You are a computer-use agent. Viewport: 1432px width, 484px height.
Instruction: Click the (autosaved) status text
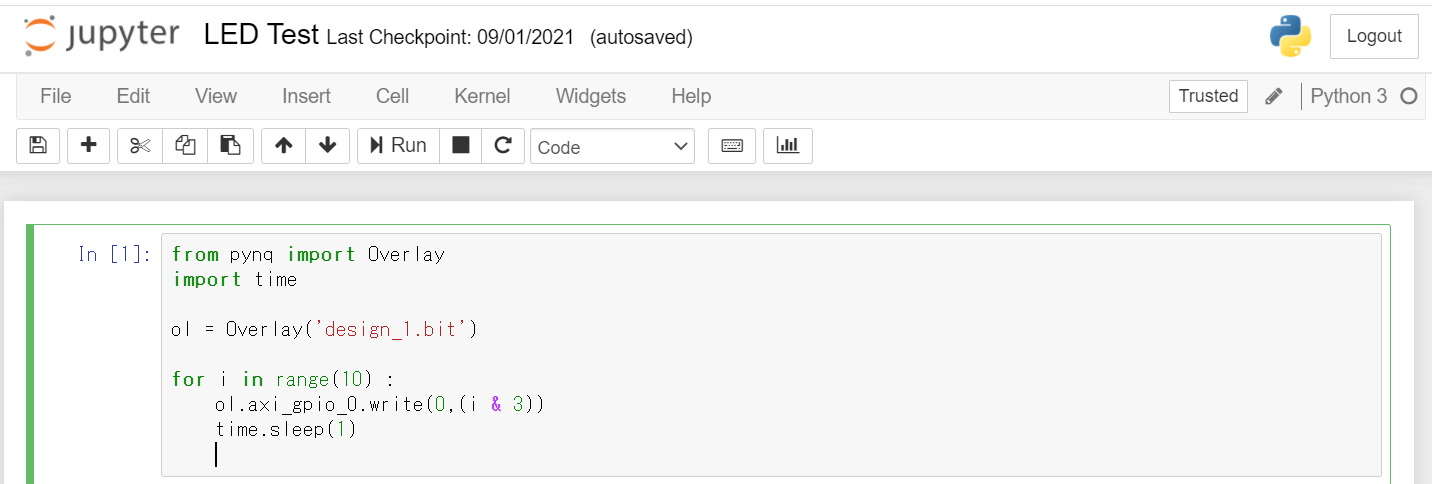pyautogui.click(x=641, y=37)
